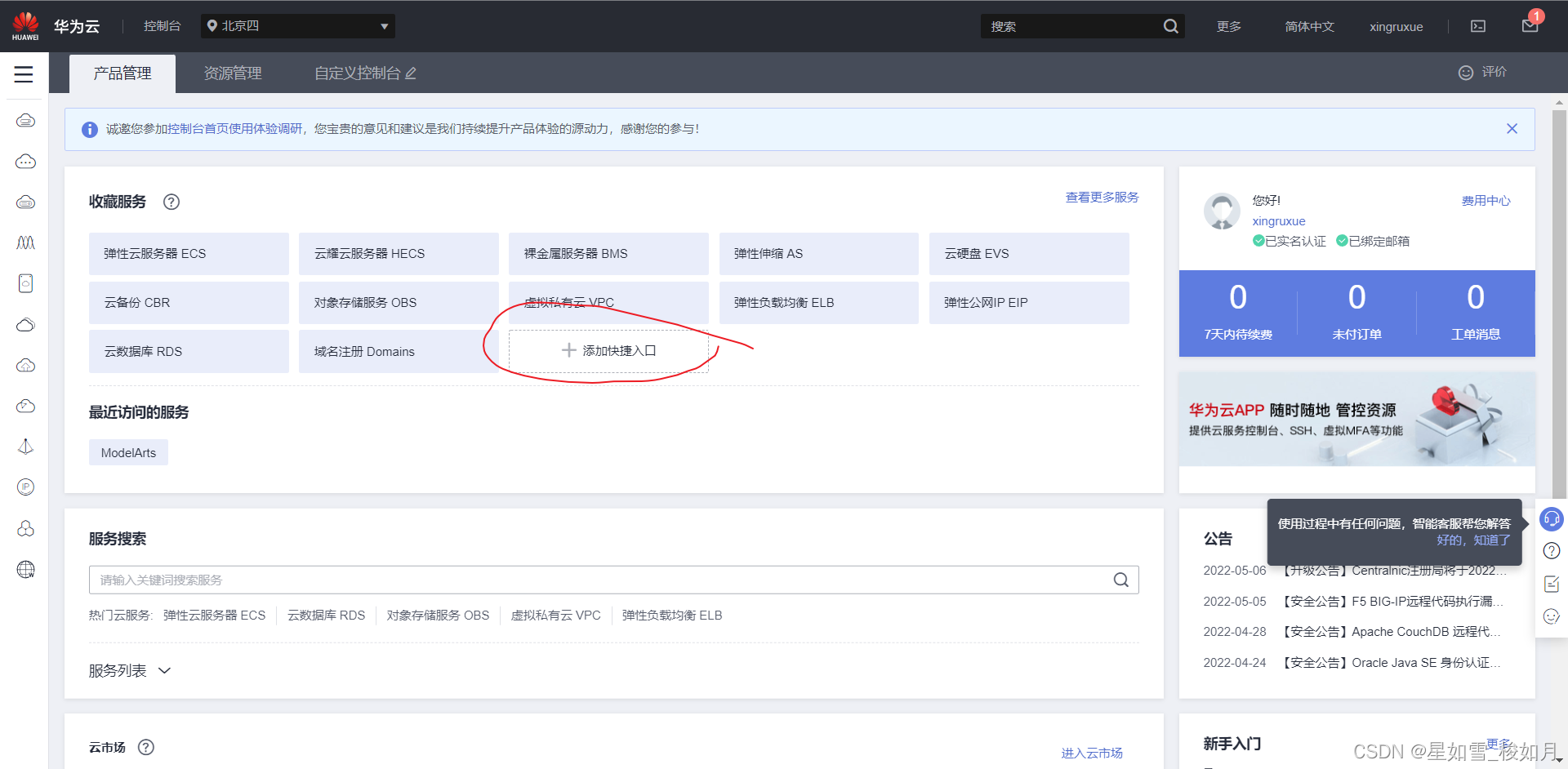Open 域名注册 Domains favorite tile
The width and height of the screenshot is (1568, 769).
coord(399,352)
